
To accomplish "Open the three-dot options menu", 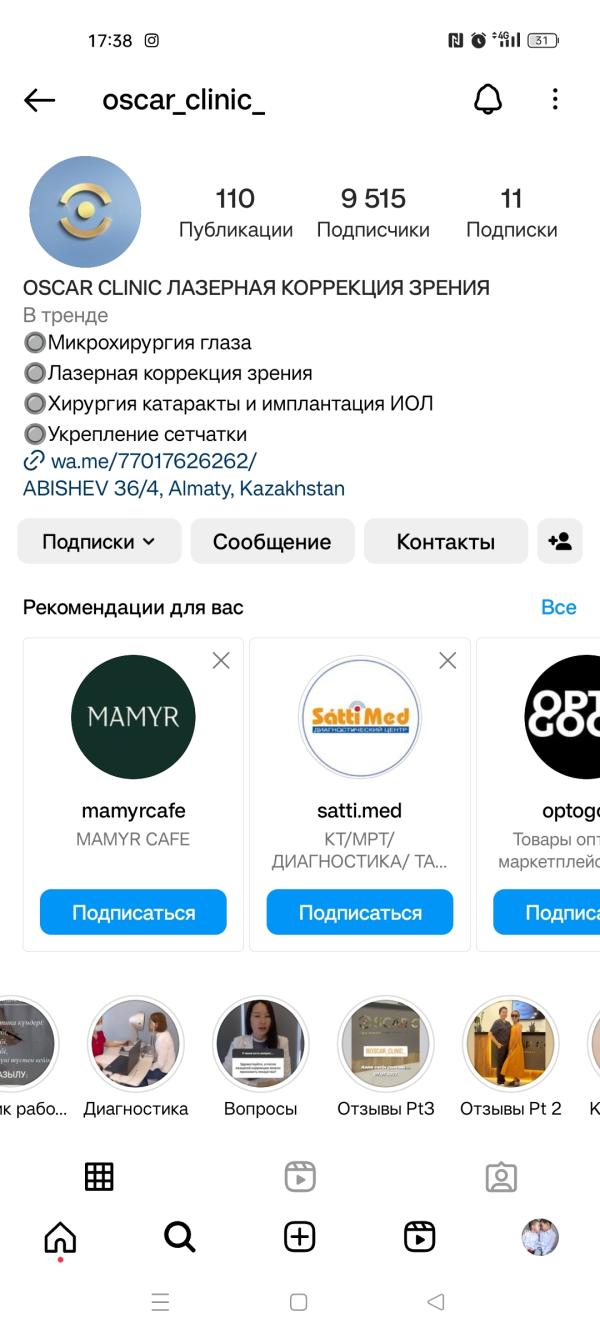I will (x=555, y=100).
